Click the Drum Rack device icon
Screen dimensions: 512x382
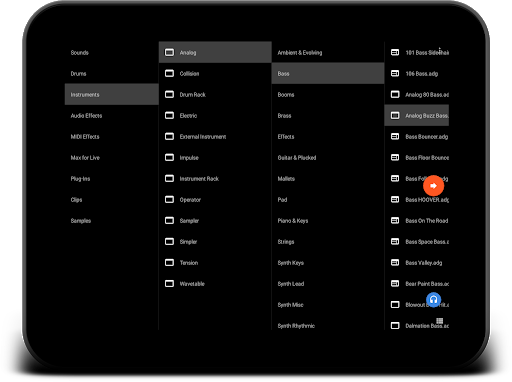tap(169, 94)
